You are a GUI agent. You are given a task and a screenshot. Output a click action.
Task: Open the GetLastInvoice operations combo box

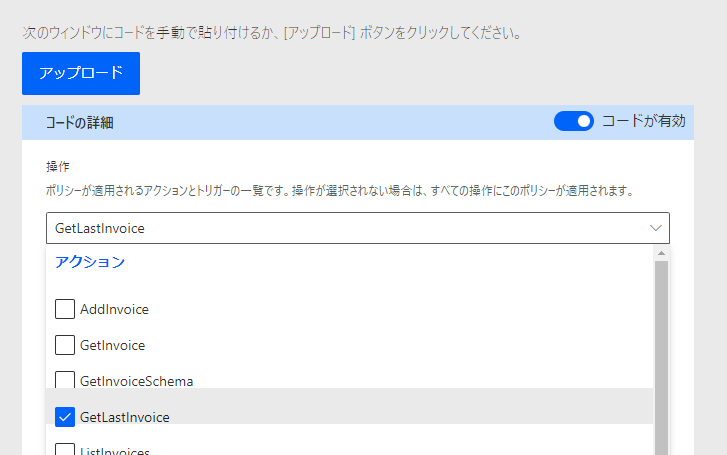coord(340,228)
